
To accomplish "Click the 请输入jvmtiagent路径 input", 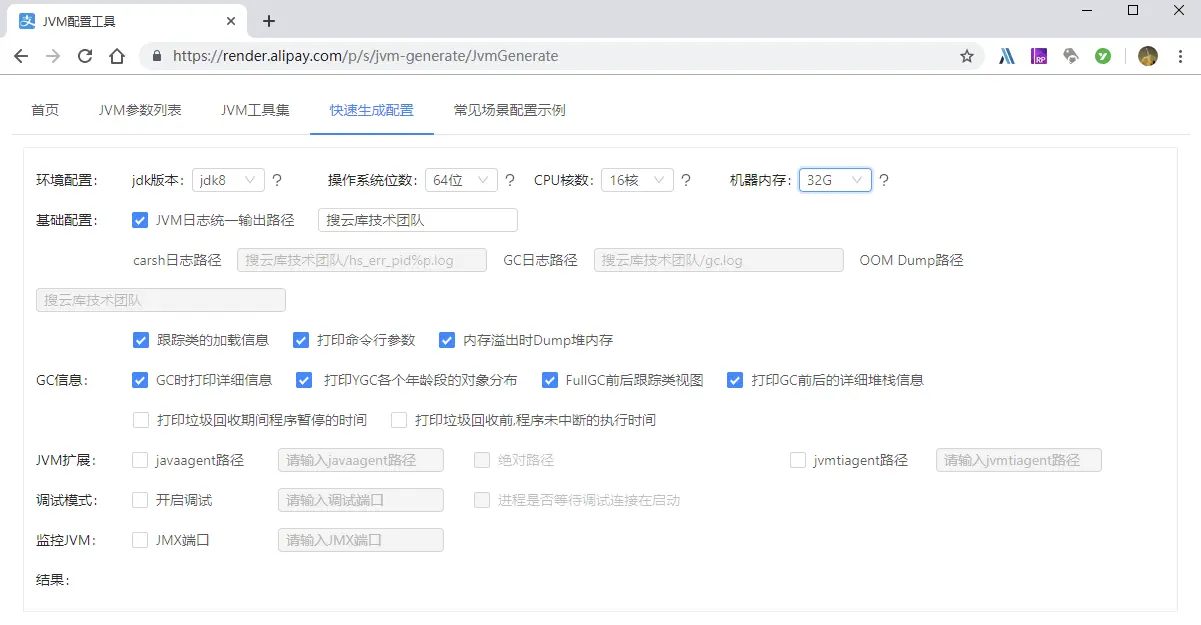I will 1019,460.
